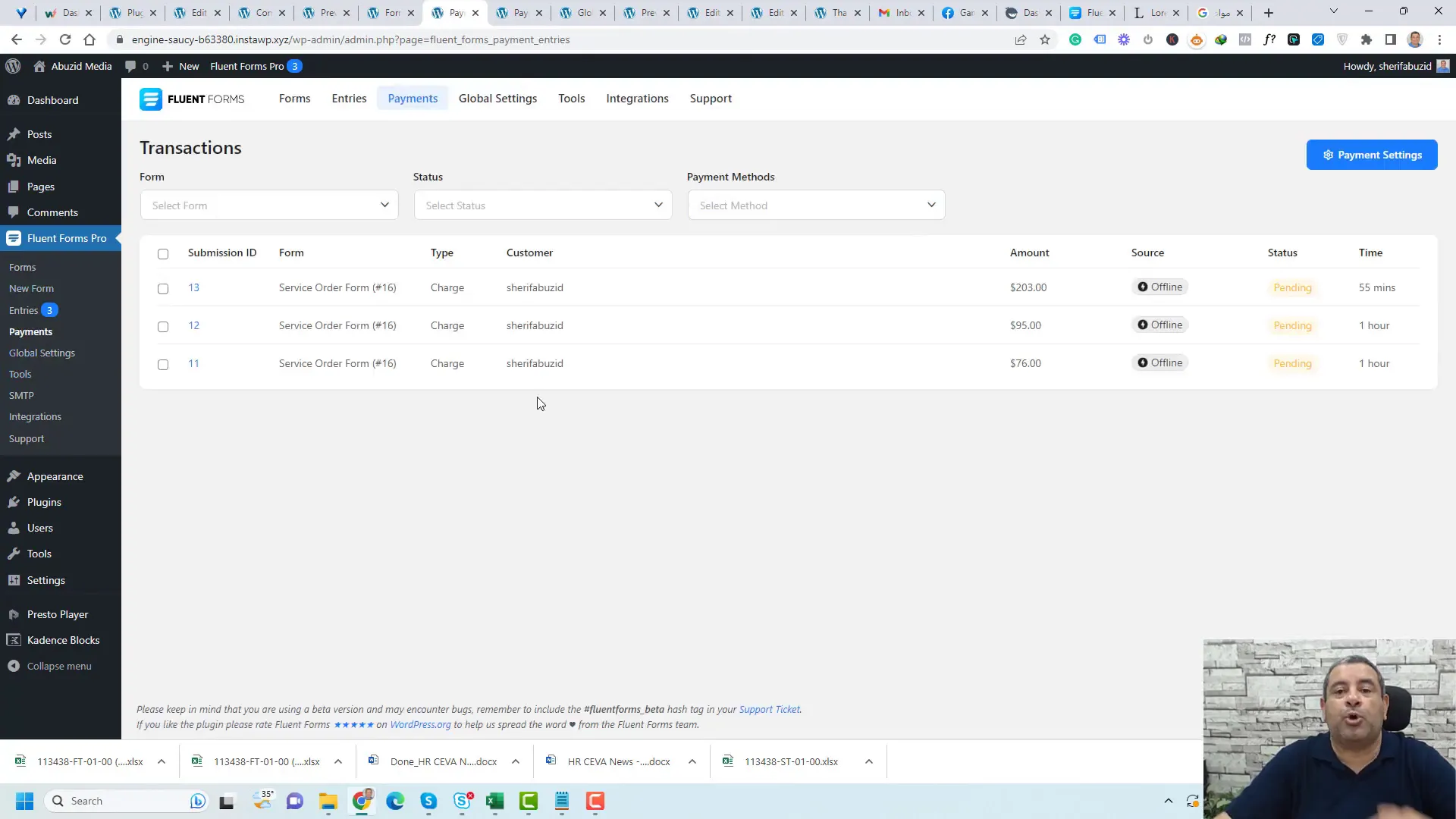Open the Support top tab
The image size is (1456, 819).
[x=711, y=99]
